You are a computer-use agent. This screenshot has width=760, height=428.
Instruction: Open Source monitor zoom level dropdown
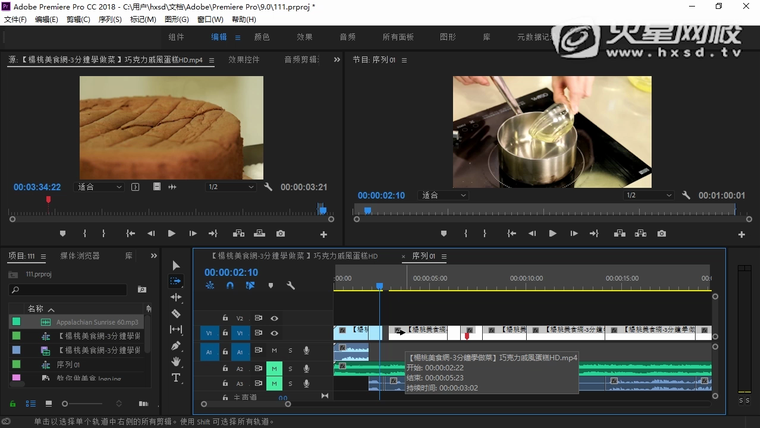(98, 187)
